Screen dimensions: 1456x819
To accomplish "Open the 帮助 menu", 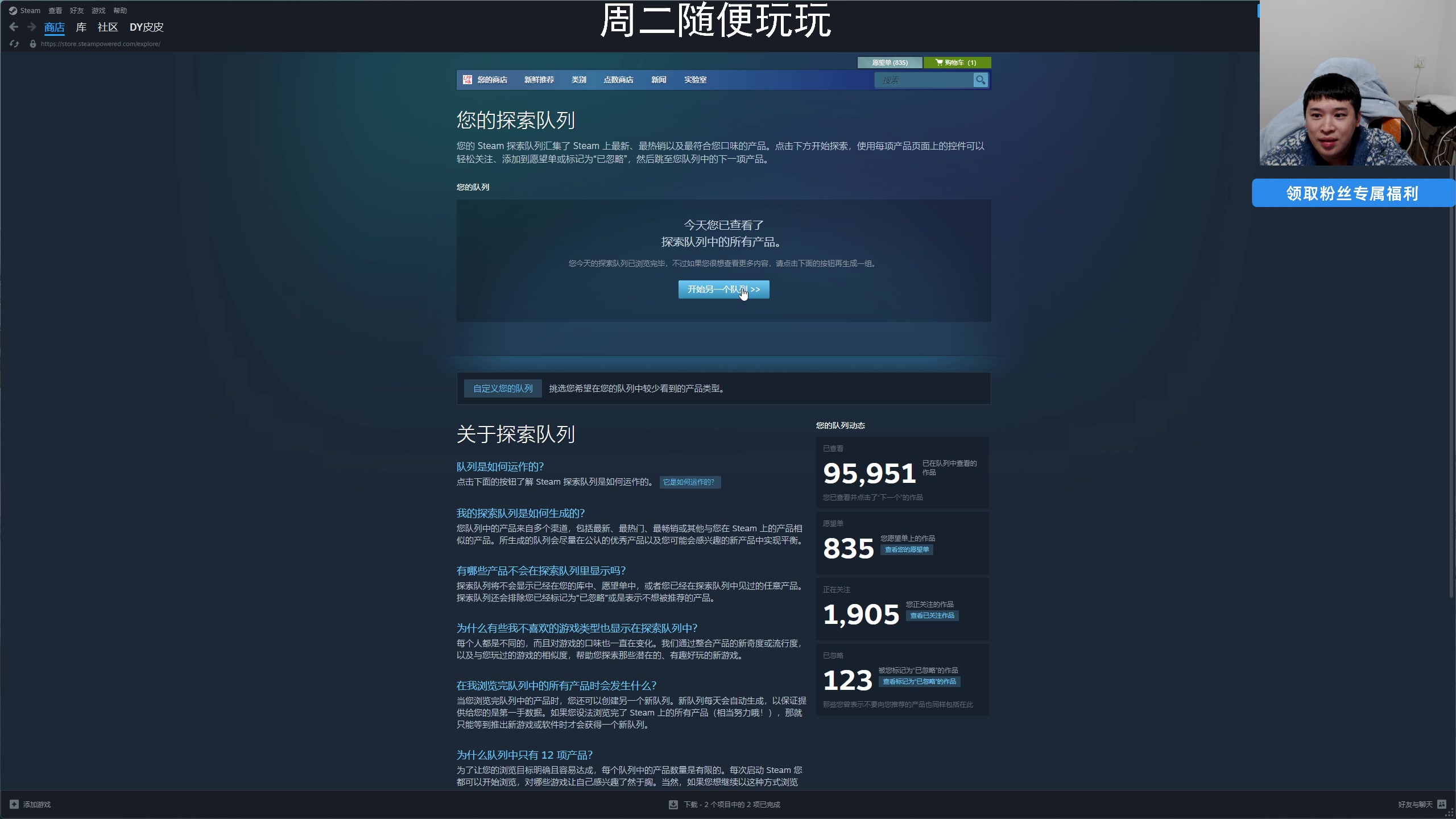I will pyautogui.click(x=120, y=10).
